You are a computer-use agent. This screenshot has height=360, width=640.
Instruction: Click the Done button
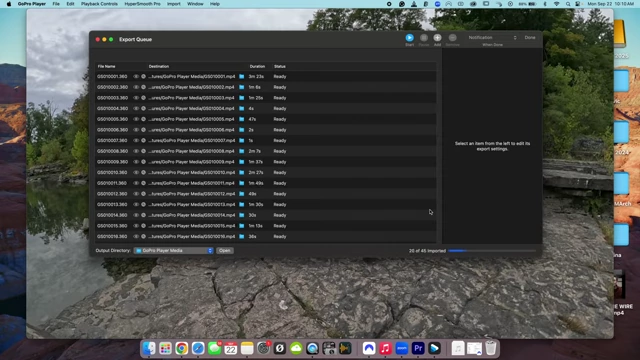(530, 38)
